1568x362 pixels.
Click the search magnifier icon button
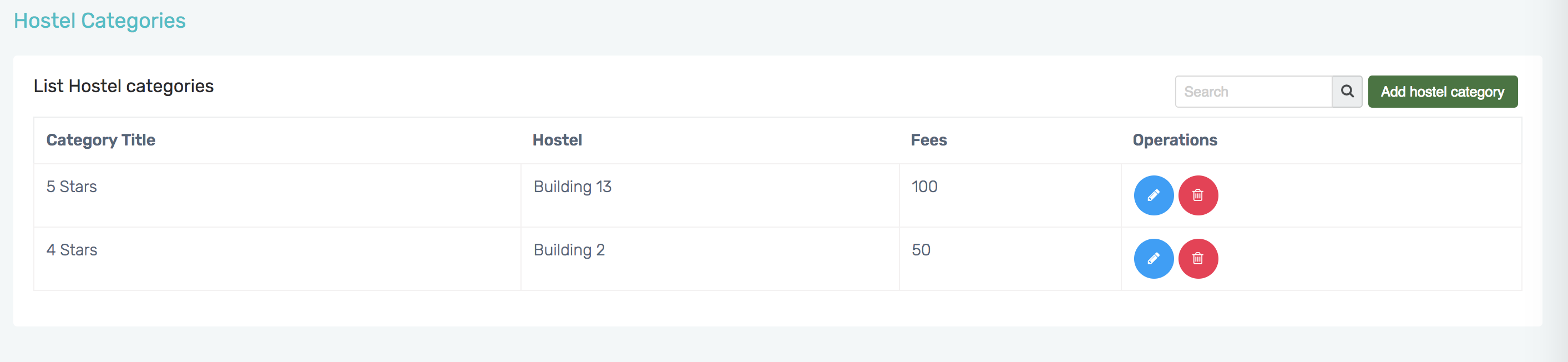[x=1347, y=92]
